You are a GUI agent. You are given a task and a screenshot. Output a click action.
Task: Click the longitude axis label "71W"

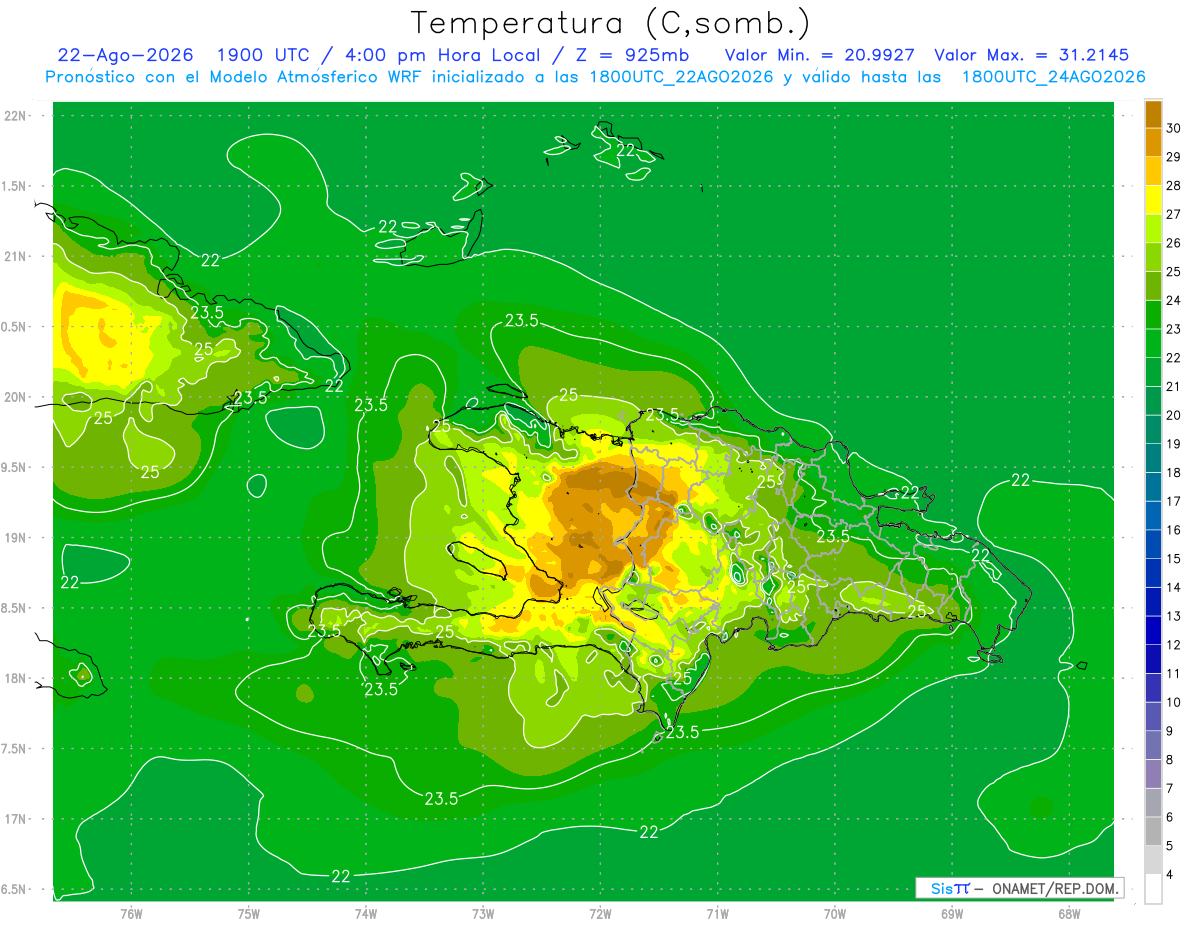[717, 913]
